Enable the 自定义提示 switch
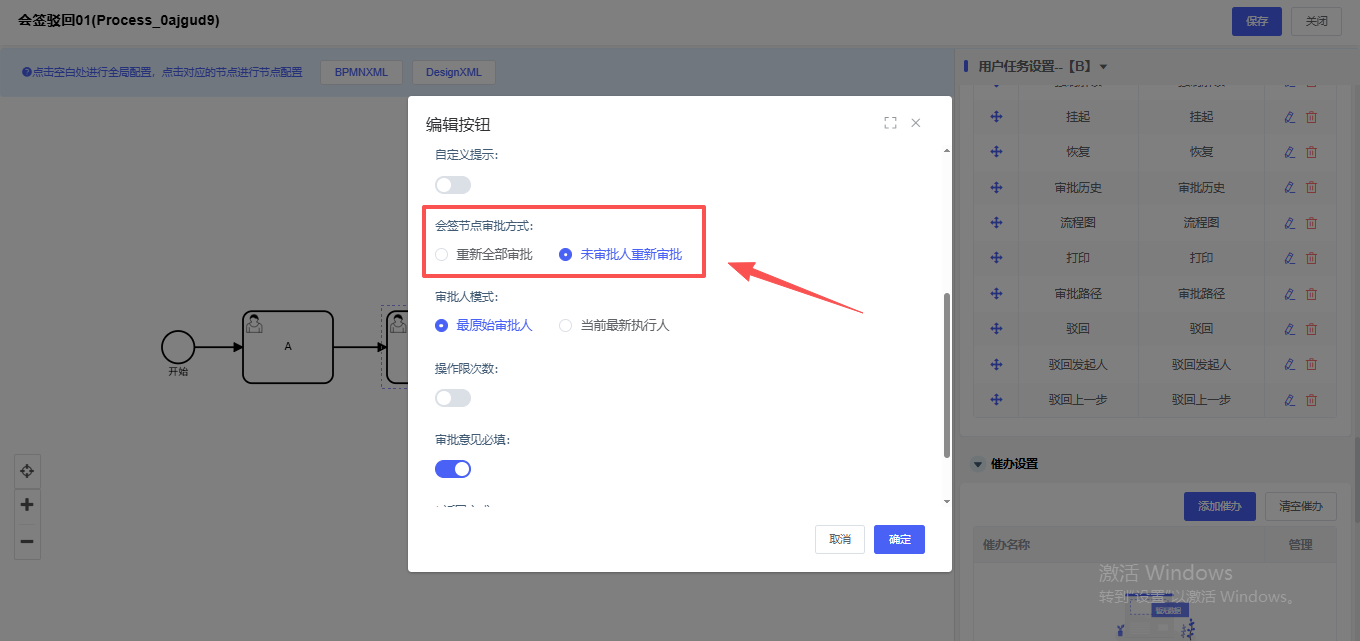The width and height of the screenshot is (1360, 641). click(x=452, y=185)
